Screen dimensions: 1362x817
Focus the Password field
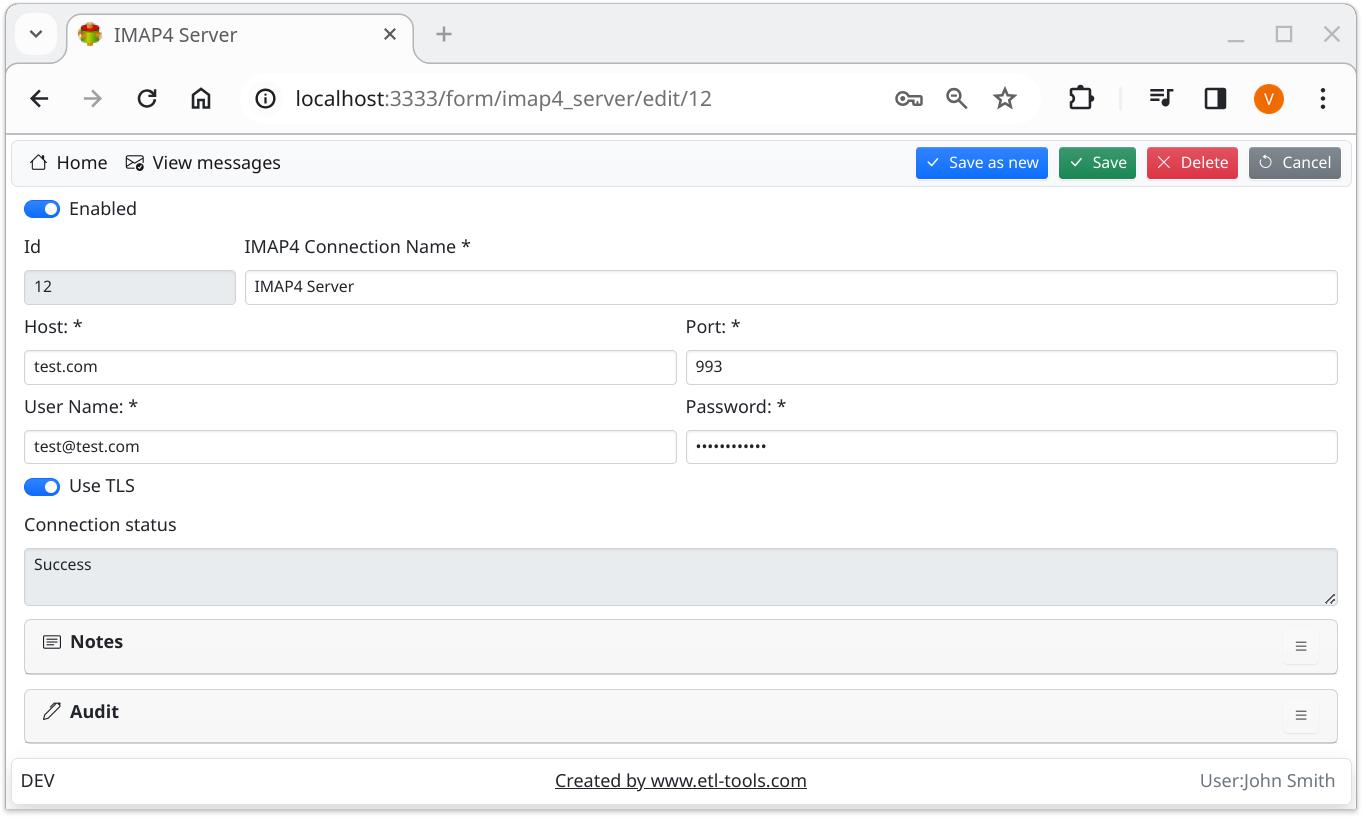tap(1011, 447)
